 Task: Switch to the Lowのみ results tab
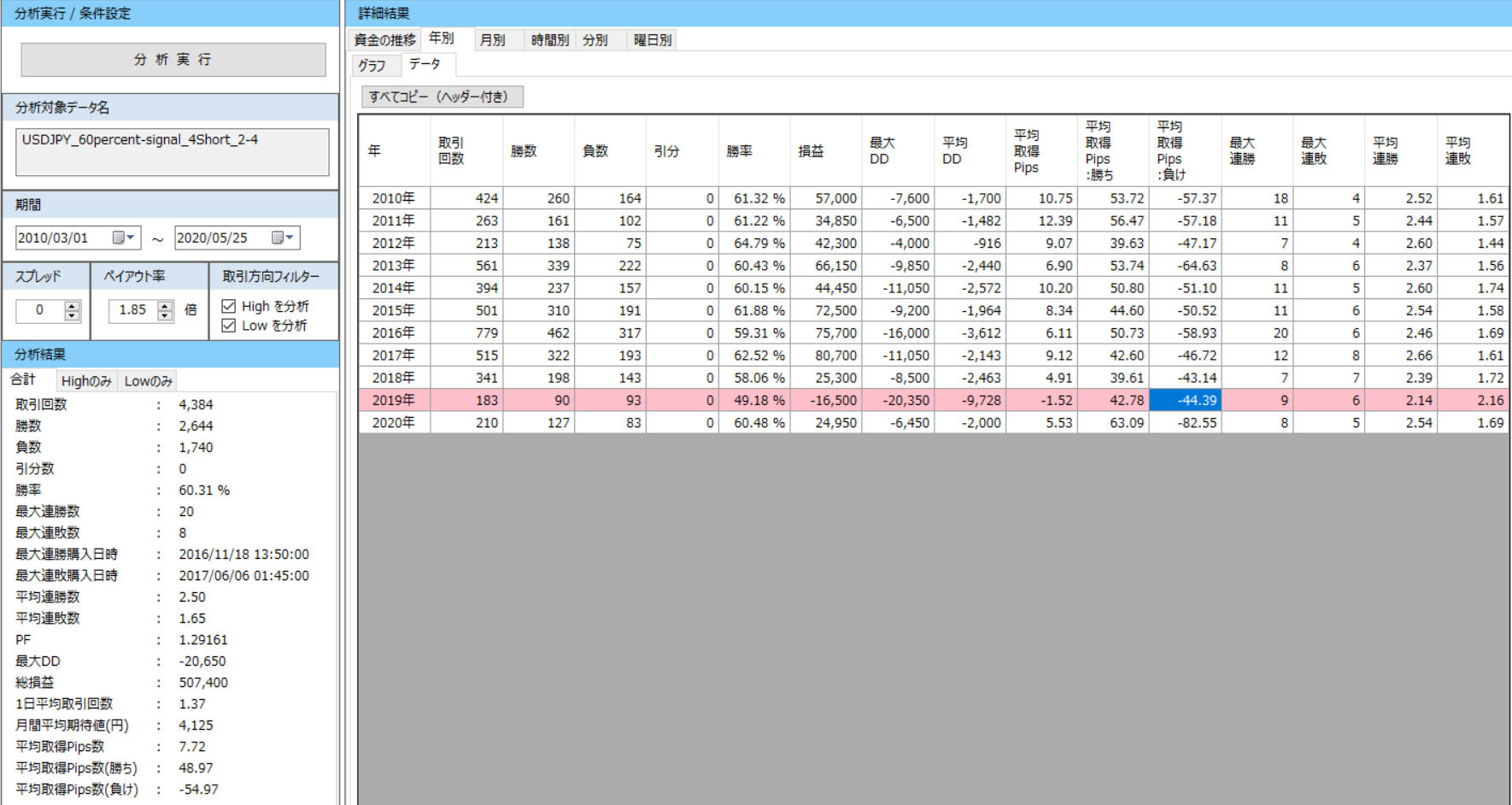point(148,381)
